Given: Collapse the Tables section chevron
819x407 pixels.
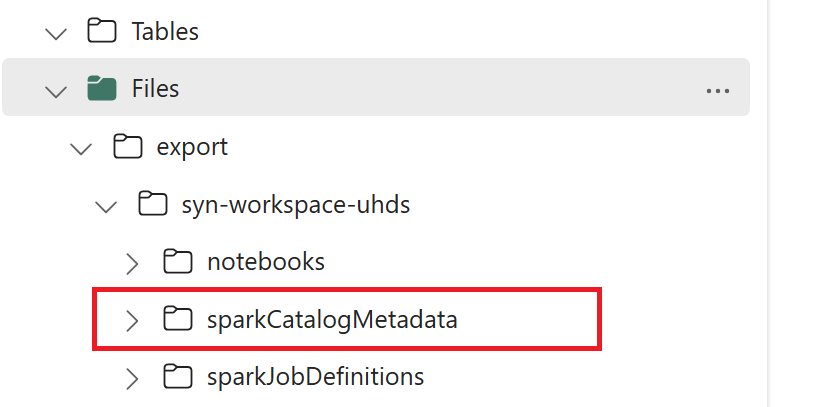Looking at the screenshot, I should pos(56,32).
